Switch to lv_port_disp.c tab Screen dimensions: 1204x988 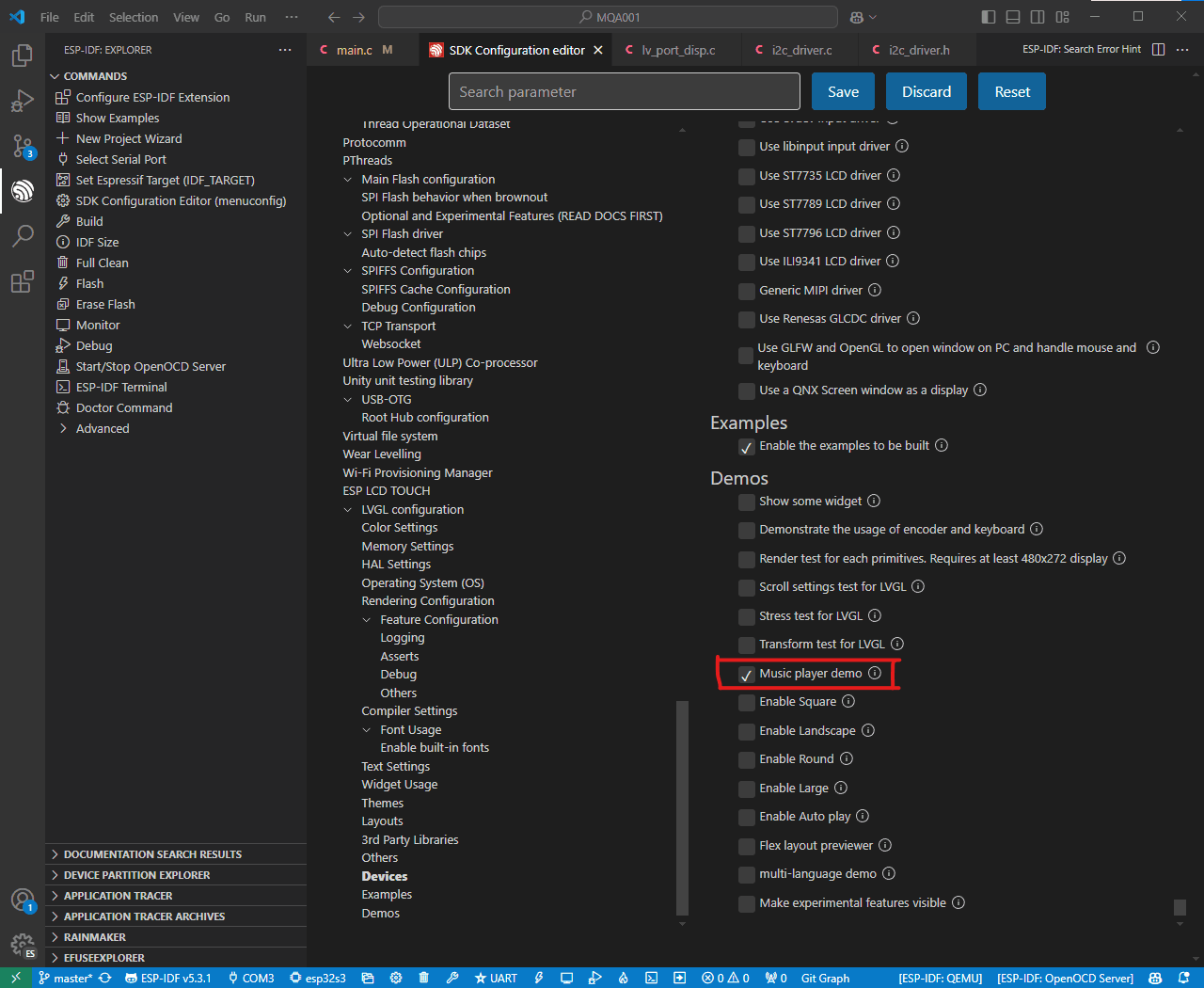pyautogui.click(x=678, y=50)
